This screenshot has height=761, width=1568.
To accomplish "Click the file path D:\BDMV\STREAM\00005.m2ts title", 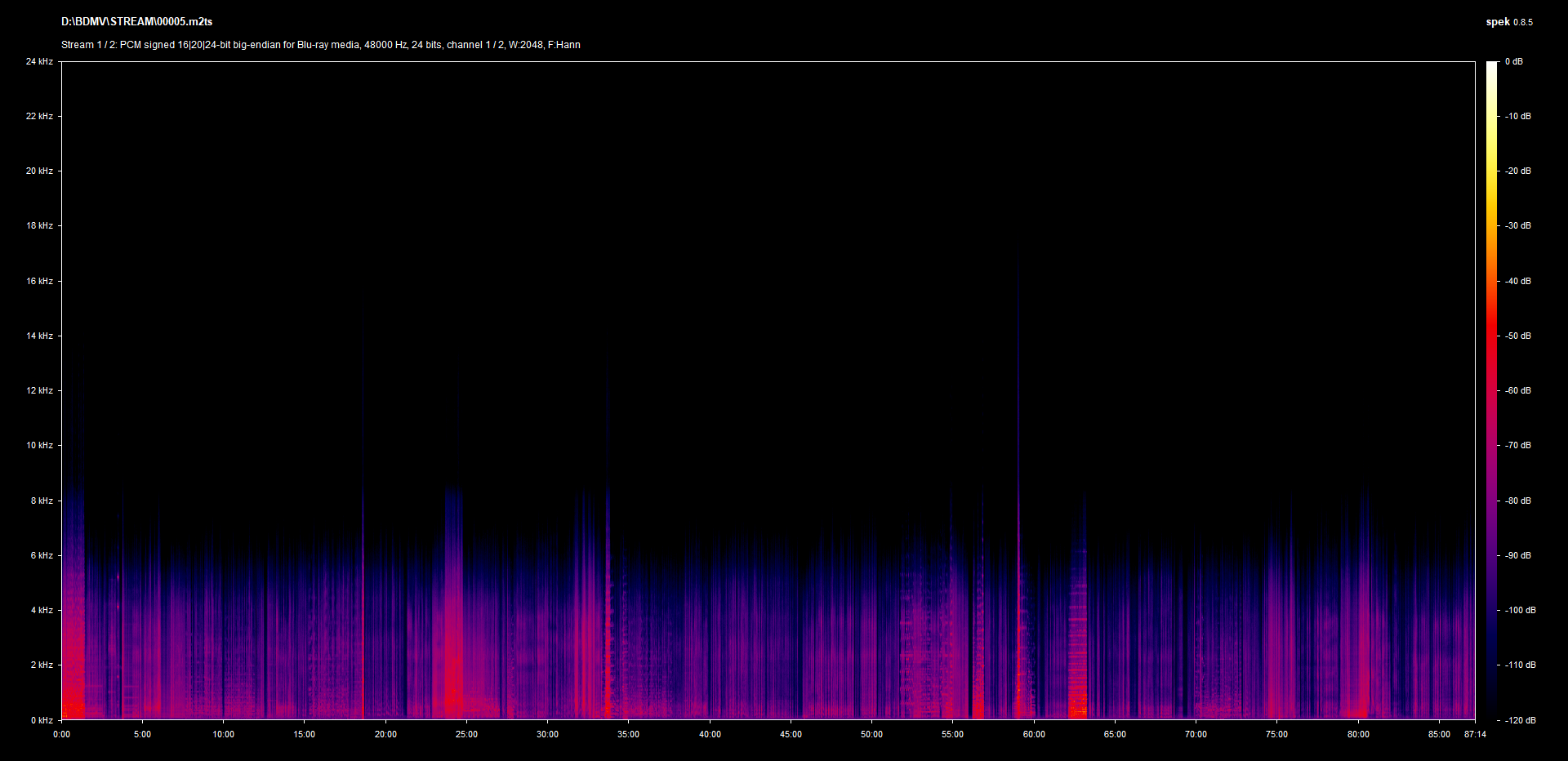I will (136, 22).
